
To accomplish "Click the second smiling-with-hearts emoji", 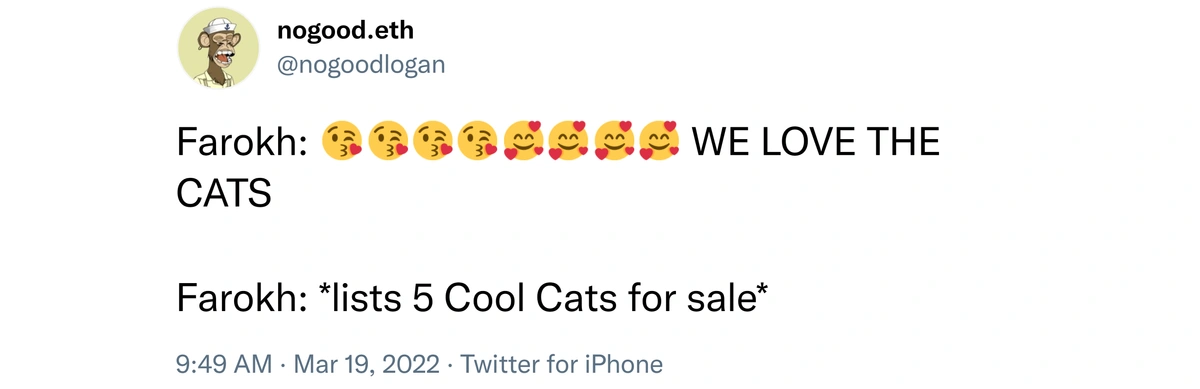I will [568, 143].
